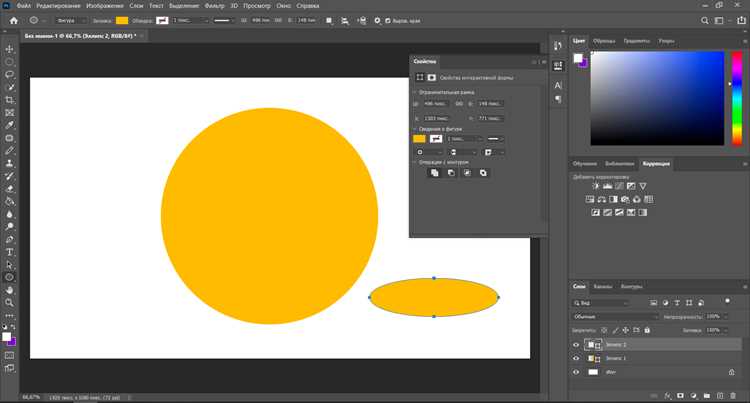This screenshot has width=750, height=403.
Task: Switch to the Каналы tab
Action: click(x=603, y=286)
